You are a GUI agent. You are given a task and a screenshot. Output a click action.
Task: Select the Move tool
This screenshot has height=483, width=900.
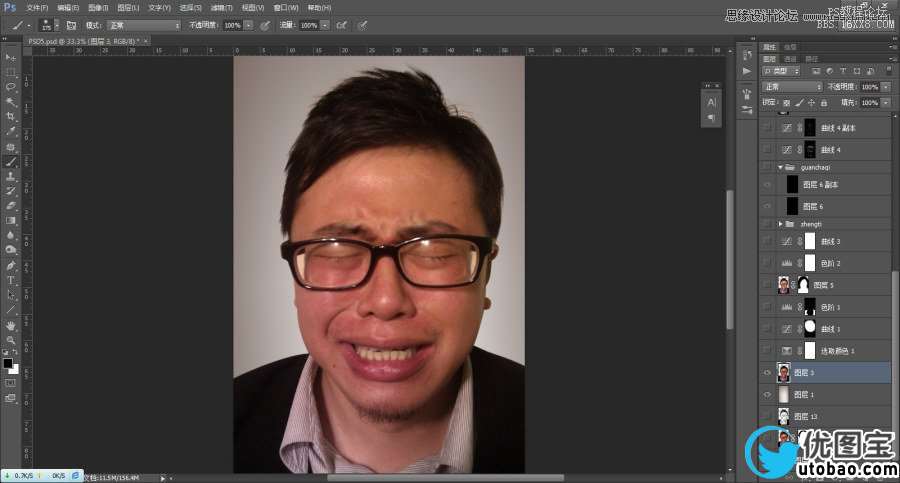tap(10, 57)
